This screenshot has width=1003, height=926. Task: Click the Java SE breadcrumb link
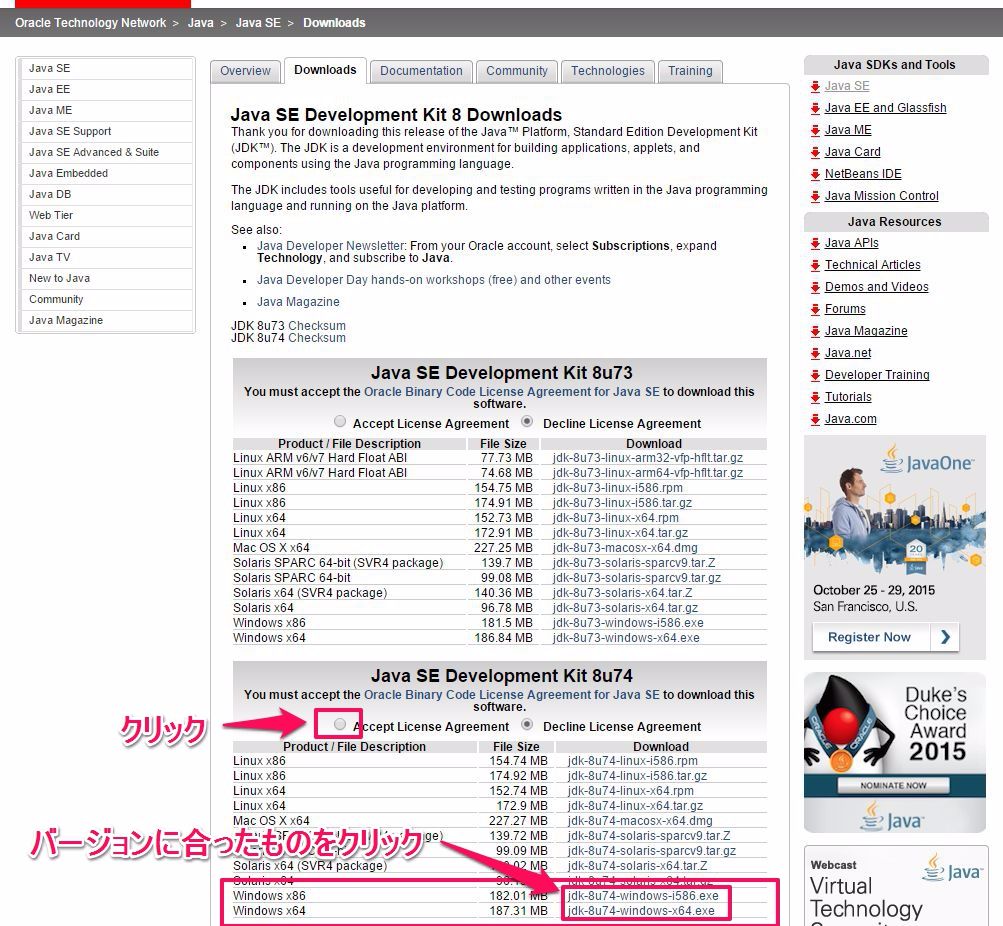coord(258,23)
